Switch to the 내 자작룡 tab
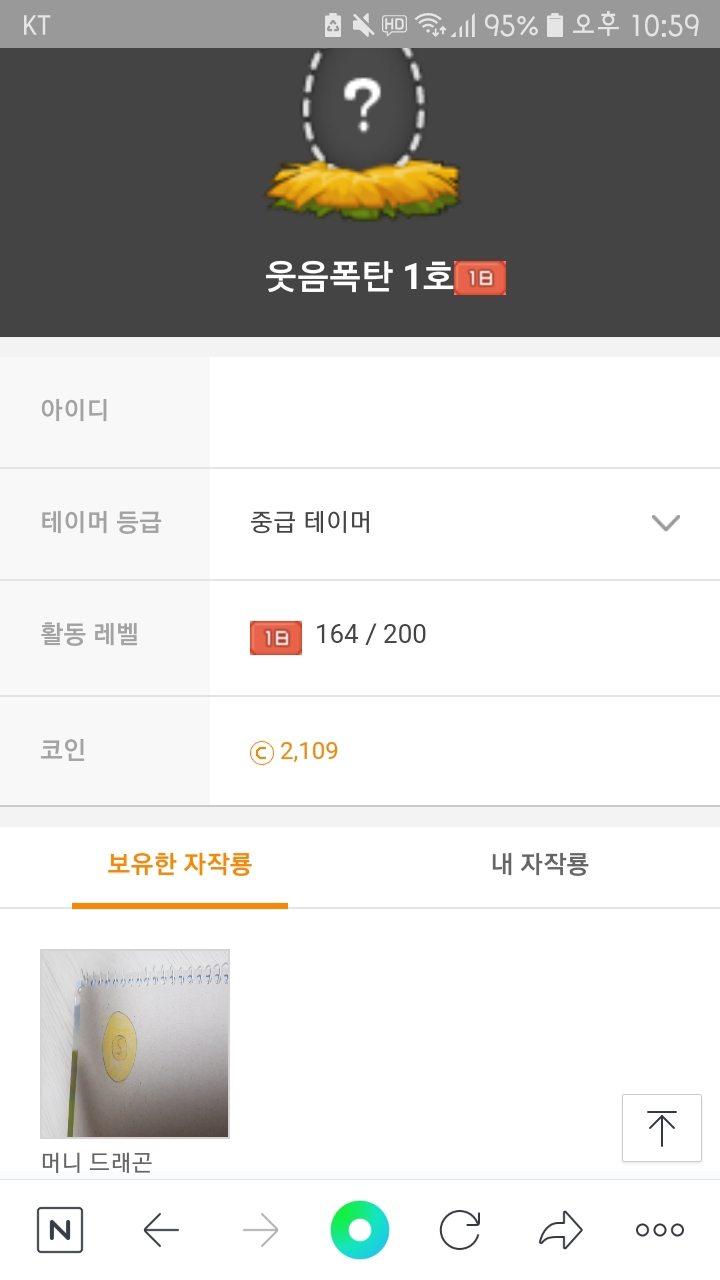Viewport: 720px width, 1280px height. [x=540, y=864]
